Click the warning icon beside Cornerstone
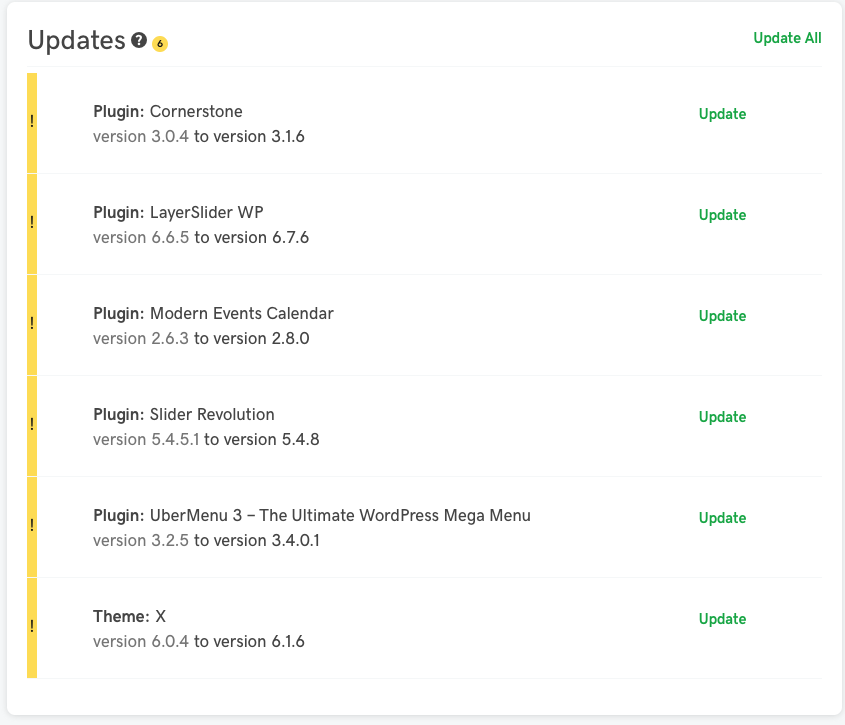The height and width of the screenshot is (725, 845). (x=32, y=122)
